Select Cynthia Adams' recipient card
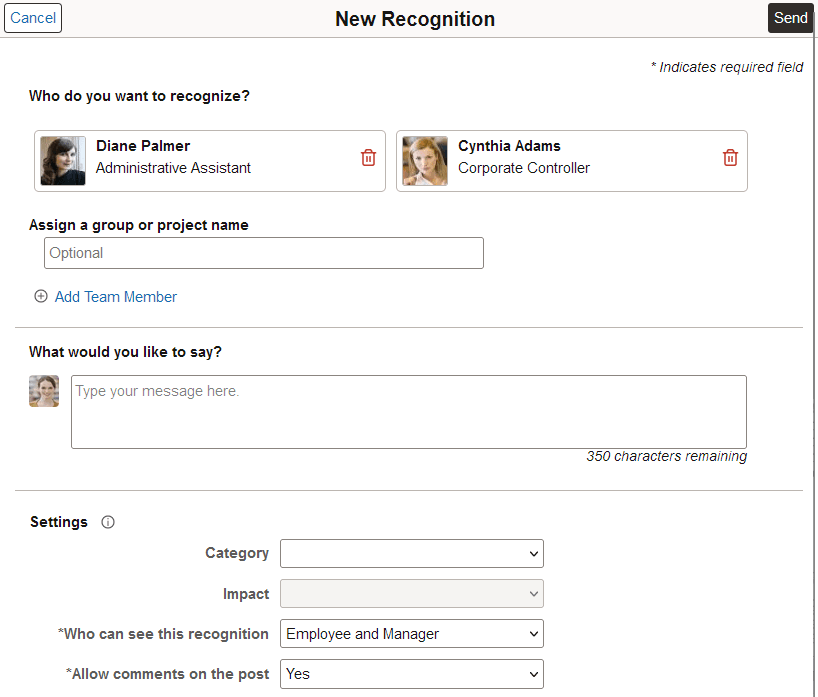Viewport: 818px width, 697px height. pyautogui.click(x=571, y=160)
